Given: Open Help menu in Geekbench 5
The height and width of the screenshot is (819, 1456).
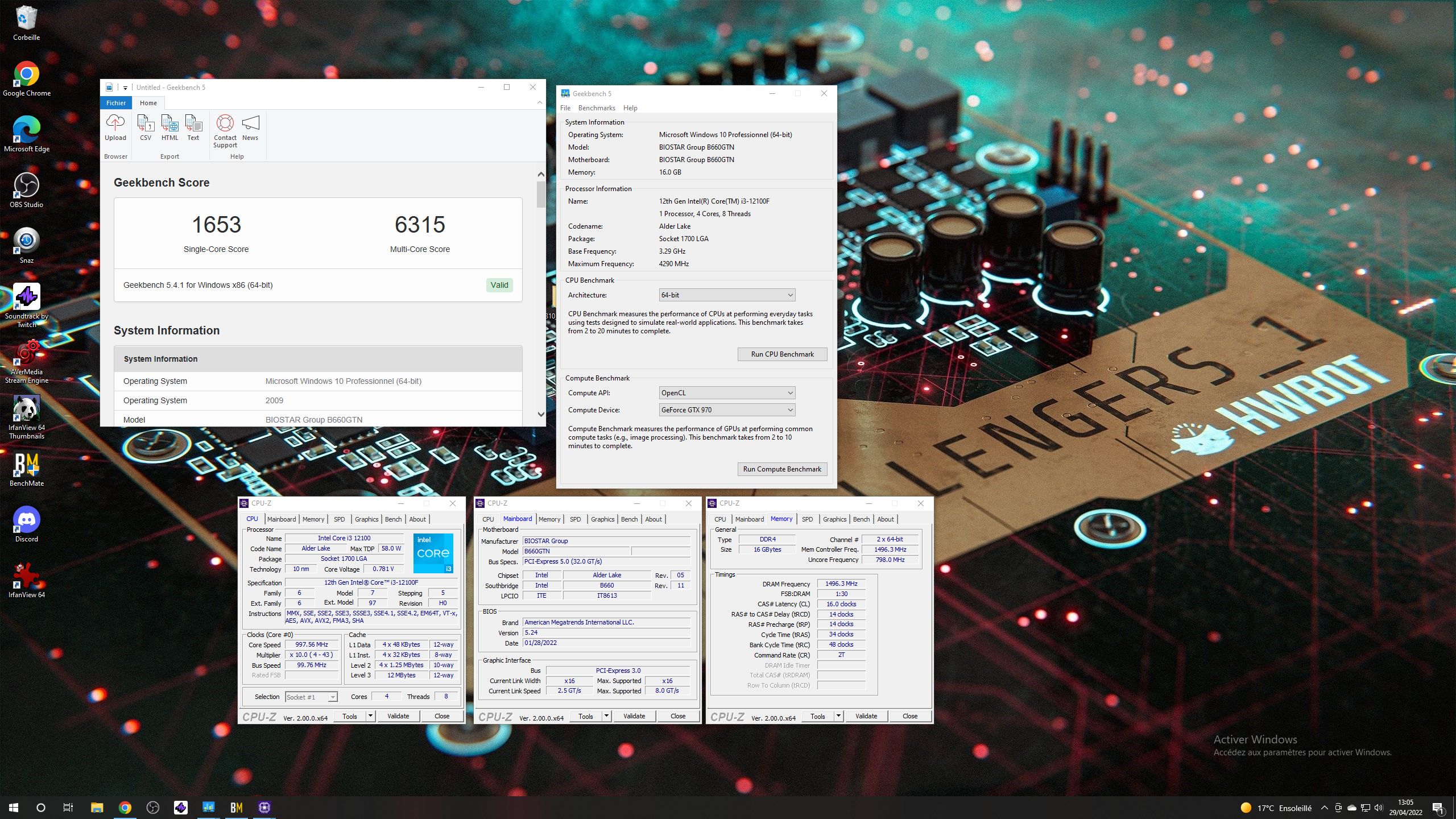Looking at the screenshot, I should point(630,108).
